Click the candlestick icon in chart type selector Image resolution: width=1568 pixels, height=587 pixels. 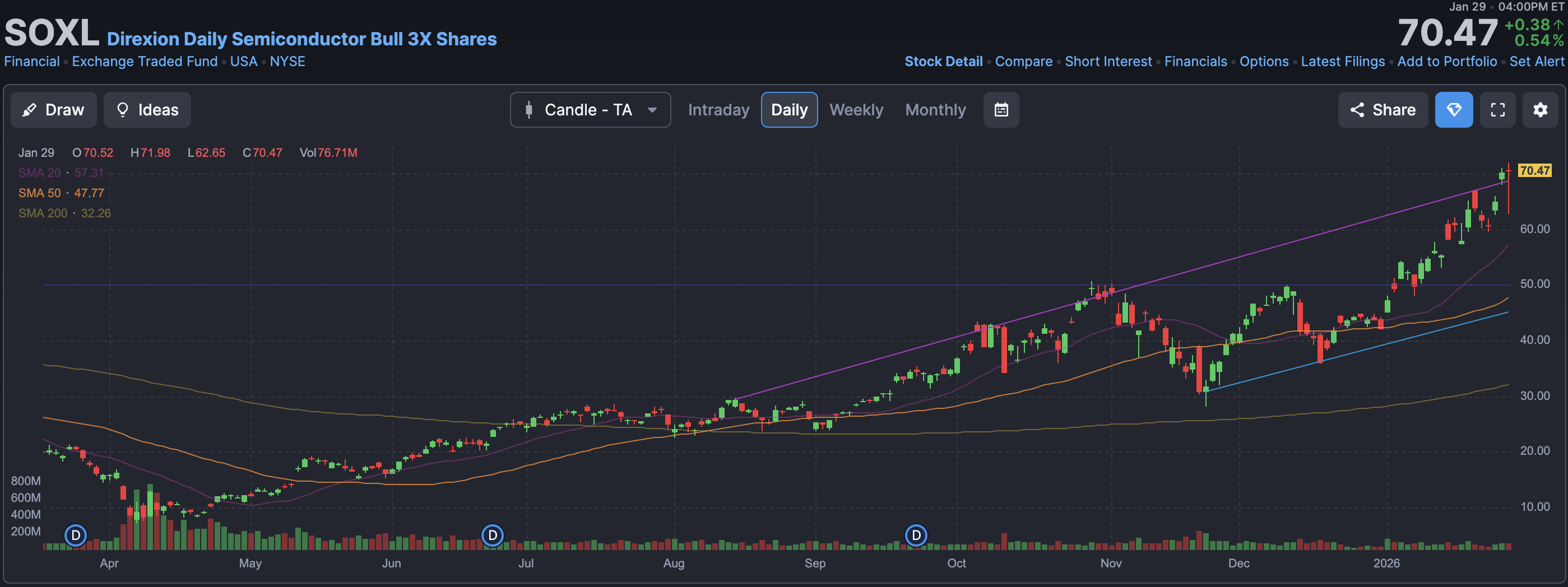pos(529,109)
